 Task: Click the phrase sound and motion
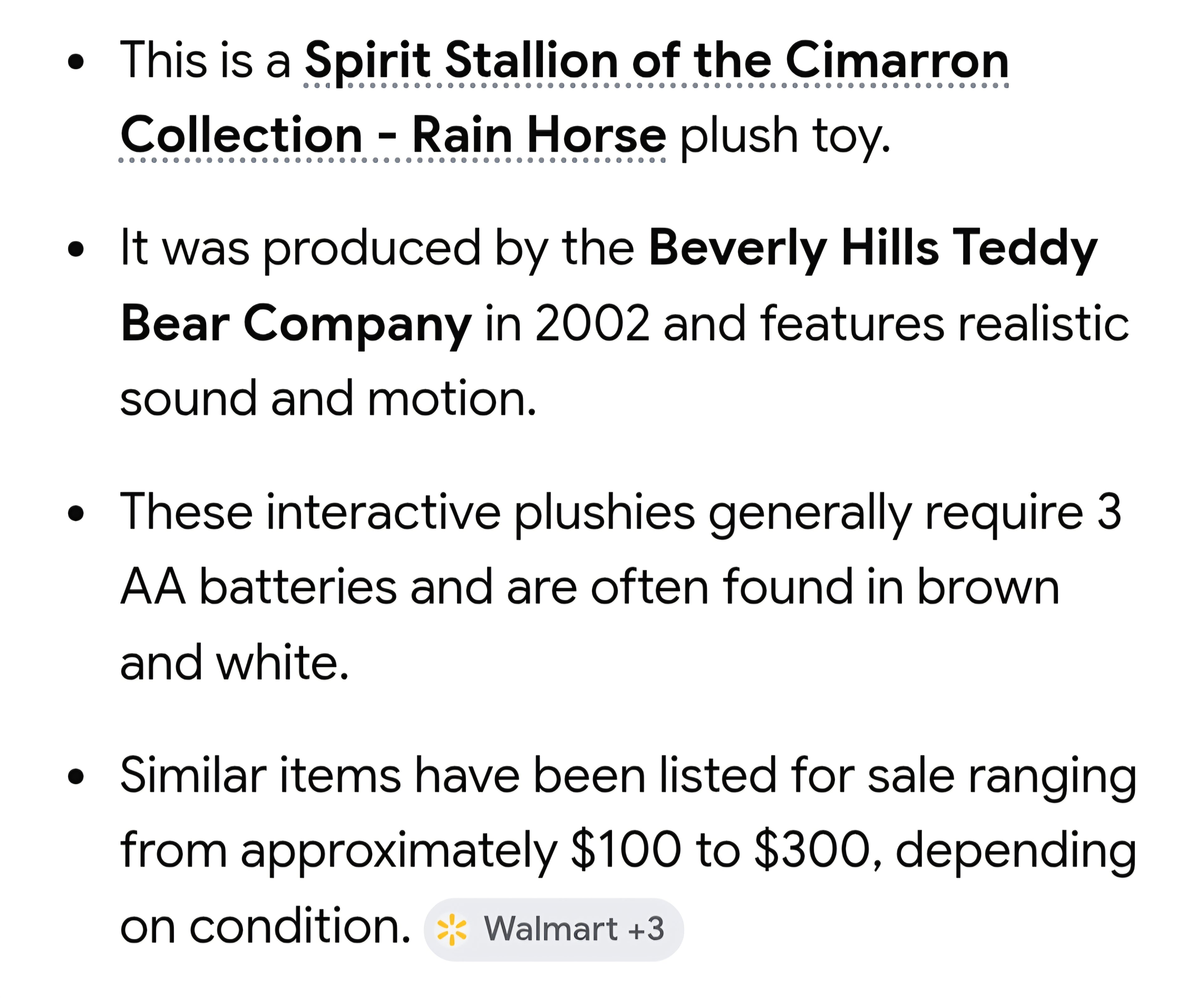pos(329,399)
